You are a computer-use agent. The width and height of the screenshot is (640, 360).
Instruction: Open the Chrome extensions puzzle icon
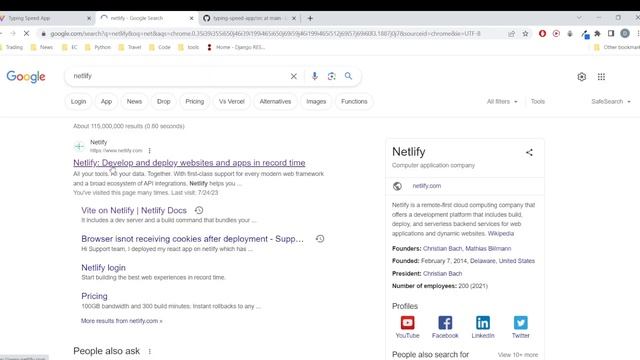tap(598, 34)
